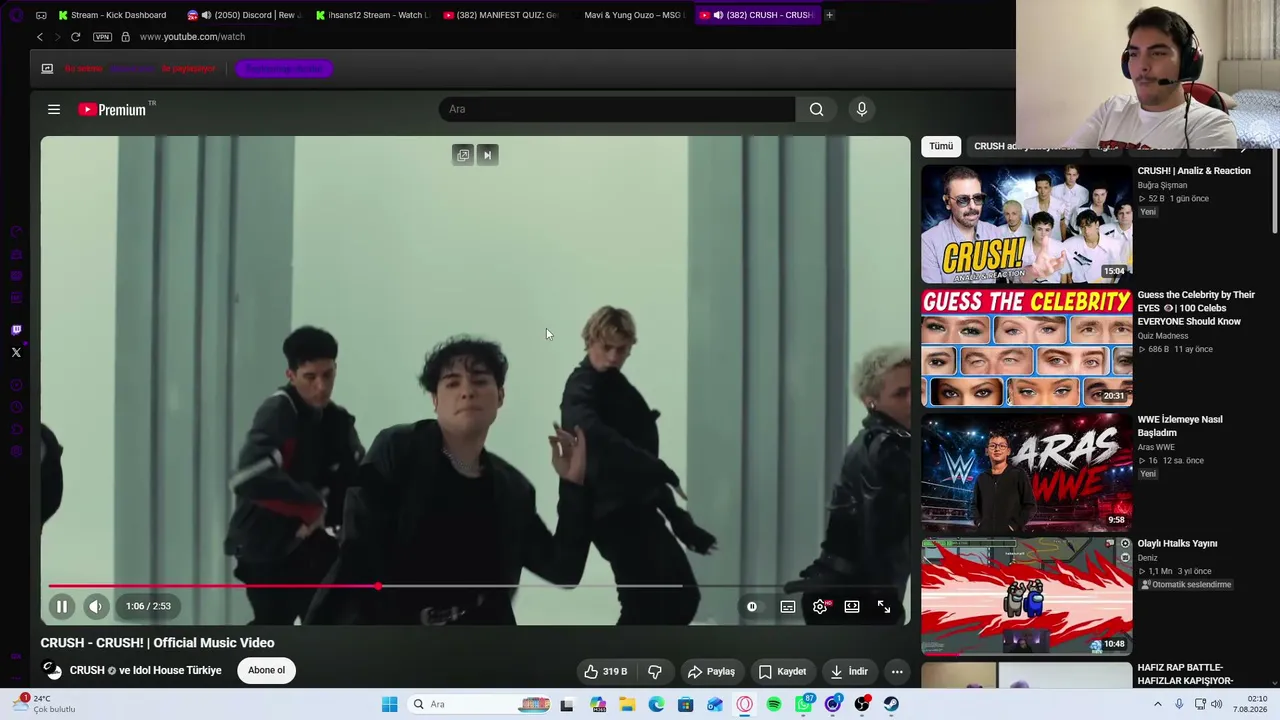The height and width of the screenshot is (720, 1280).
Task: Open Microsoft Edge from taskbar
Action: [656, 704]
